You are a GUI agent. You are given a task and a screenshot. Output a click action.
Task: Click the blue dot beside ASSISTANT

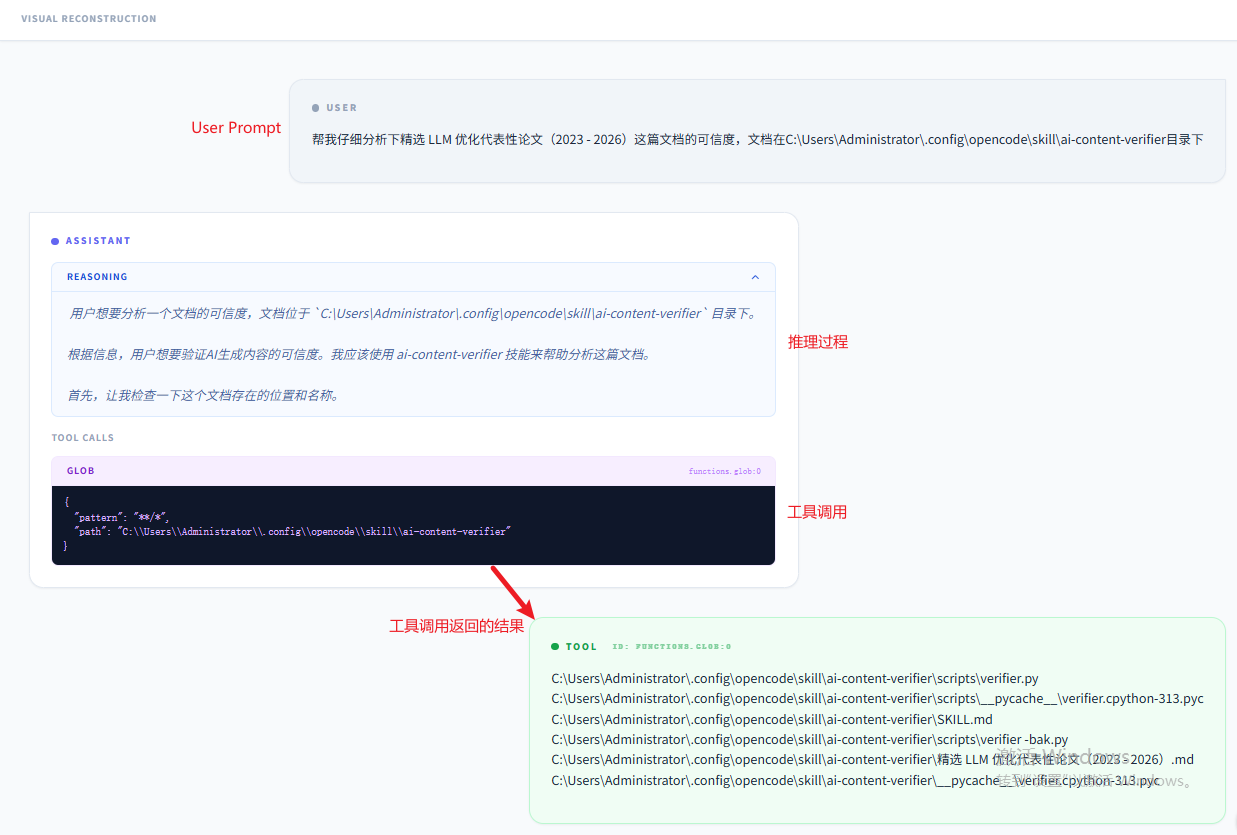(x=55, y=241)
